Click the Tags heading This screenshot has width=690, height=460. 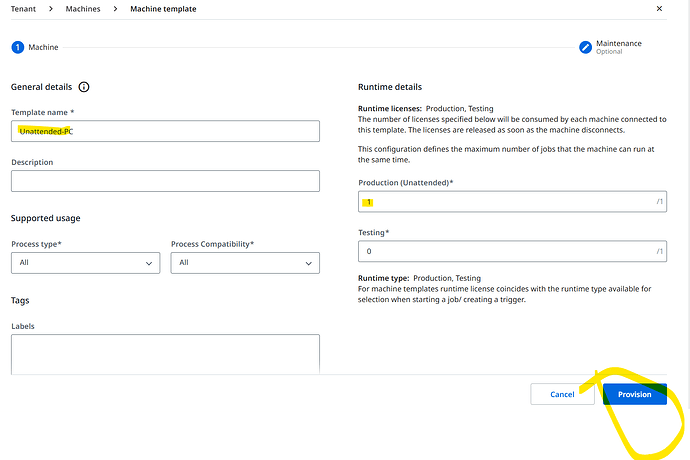pos(20,301)
